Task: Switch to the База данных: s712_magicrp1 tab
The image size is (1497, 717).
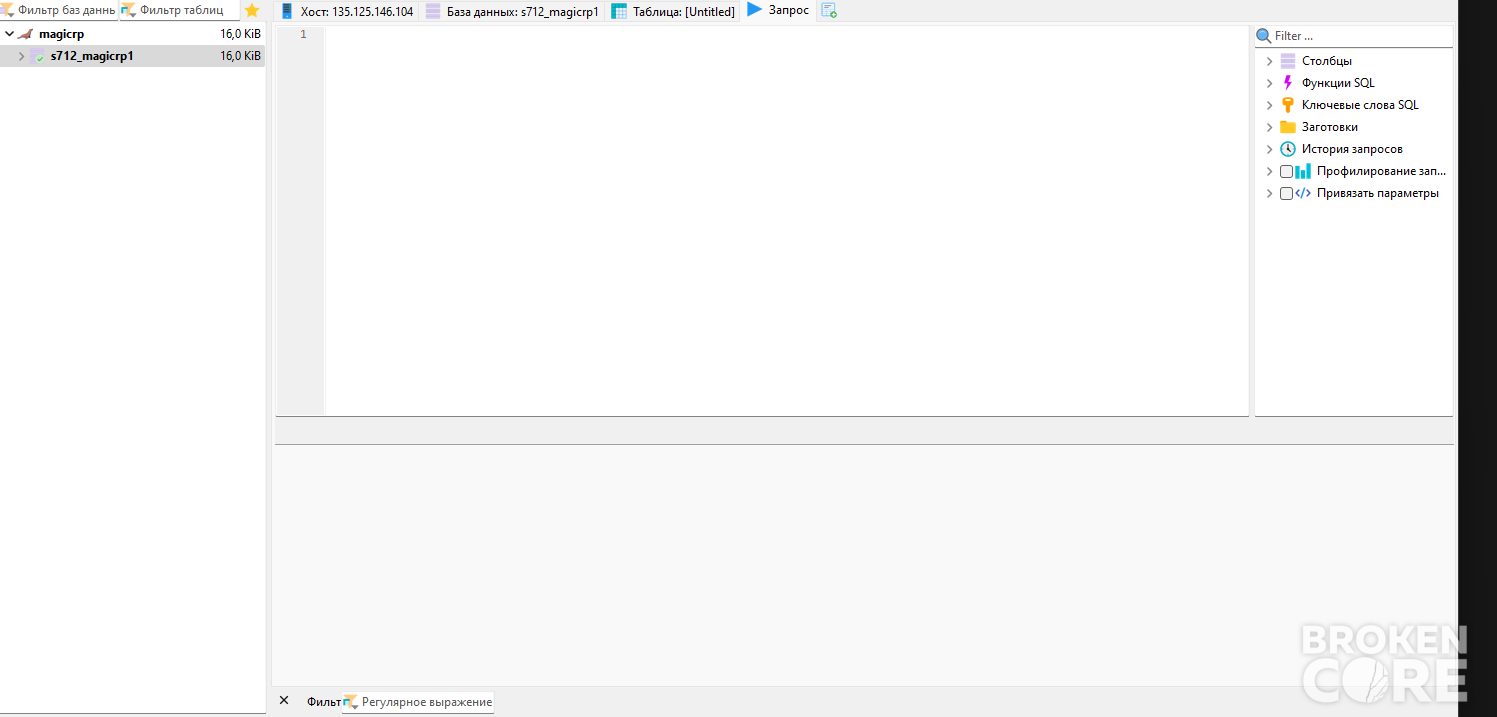Action: pyautogui.click(x=511, y=11)
